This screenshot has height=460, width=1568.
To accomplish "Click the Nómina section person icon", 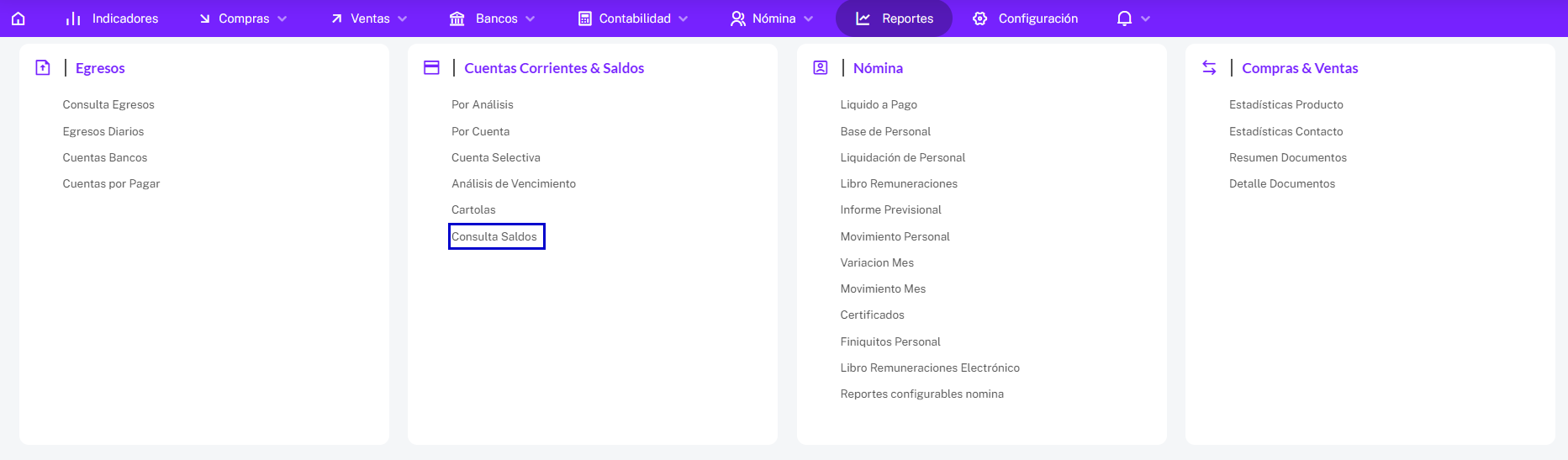I will click(x=821, y=68).
